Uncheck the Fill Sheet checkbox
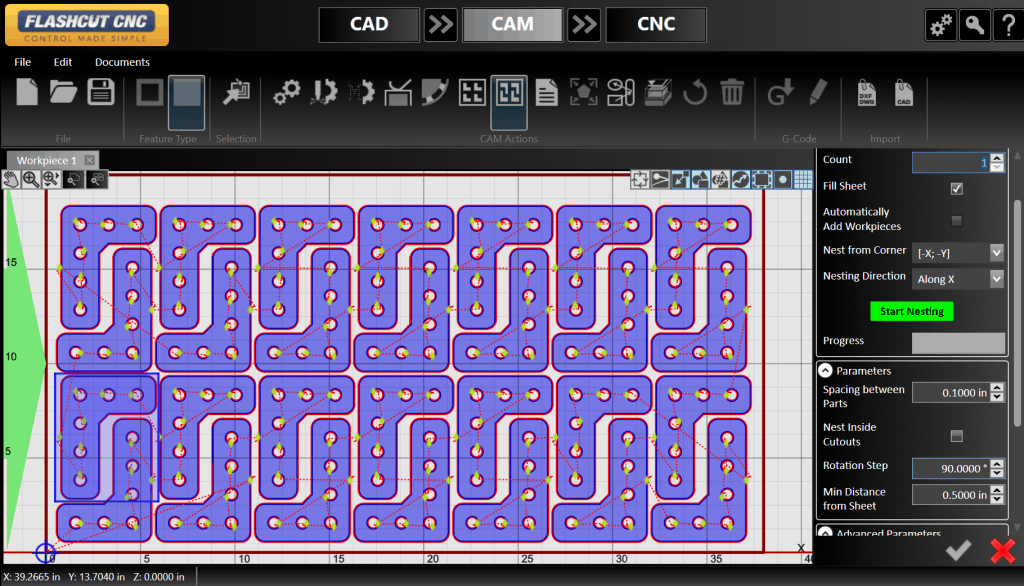 click(957, 187)
